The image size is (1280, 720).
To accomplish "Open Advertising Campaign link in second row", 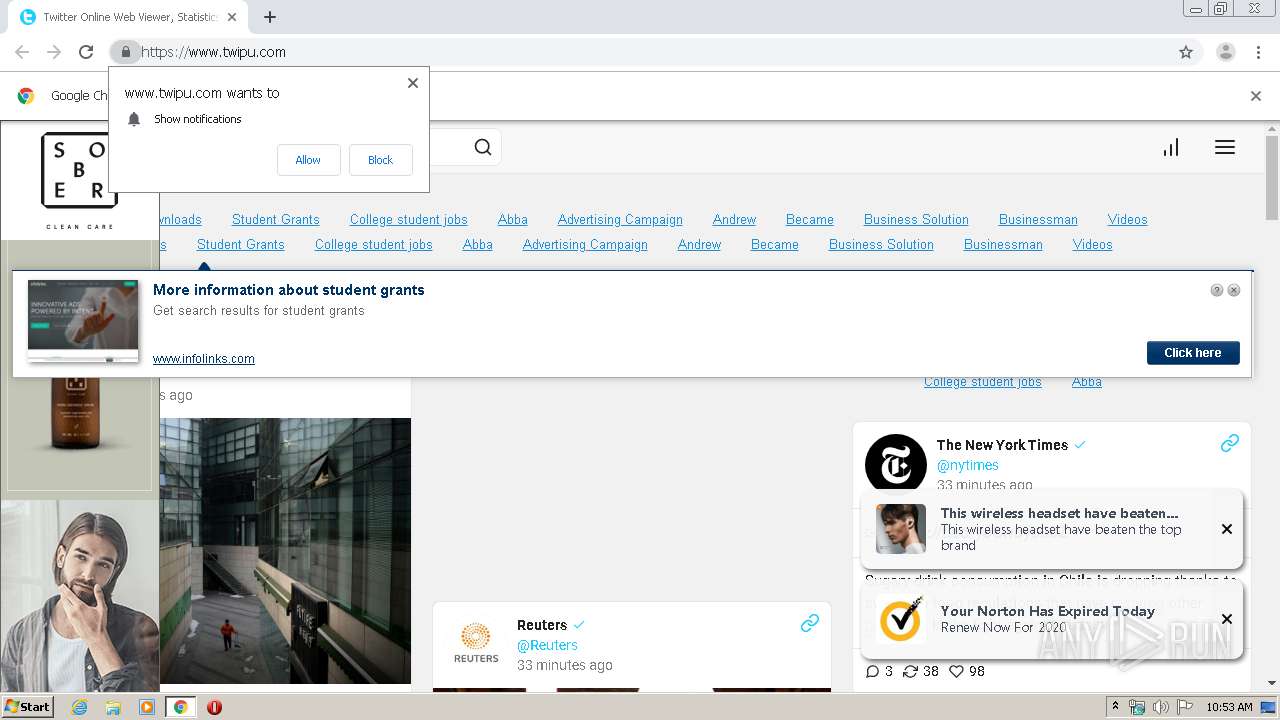I will (x=585, y=245).
